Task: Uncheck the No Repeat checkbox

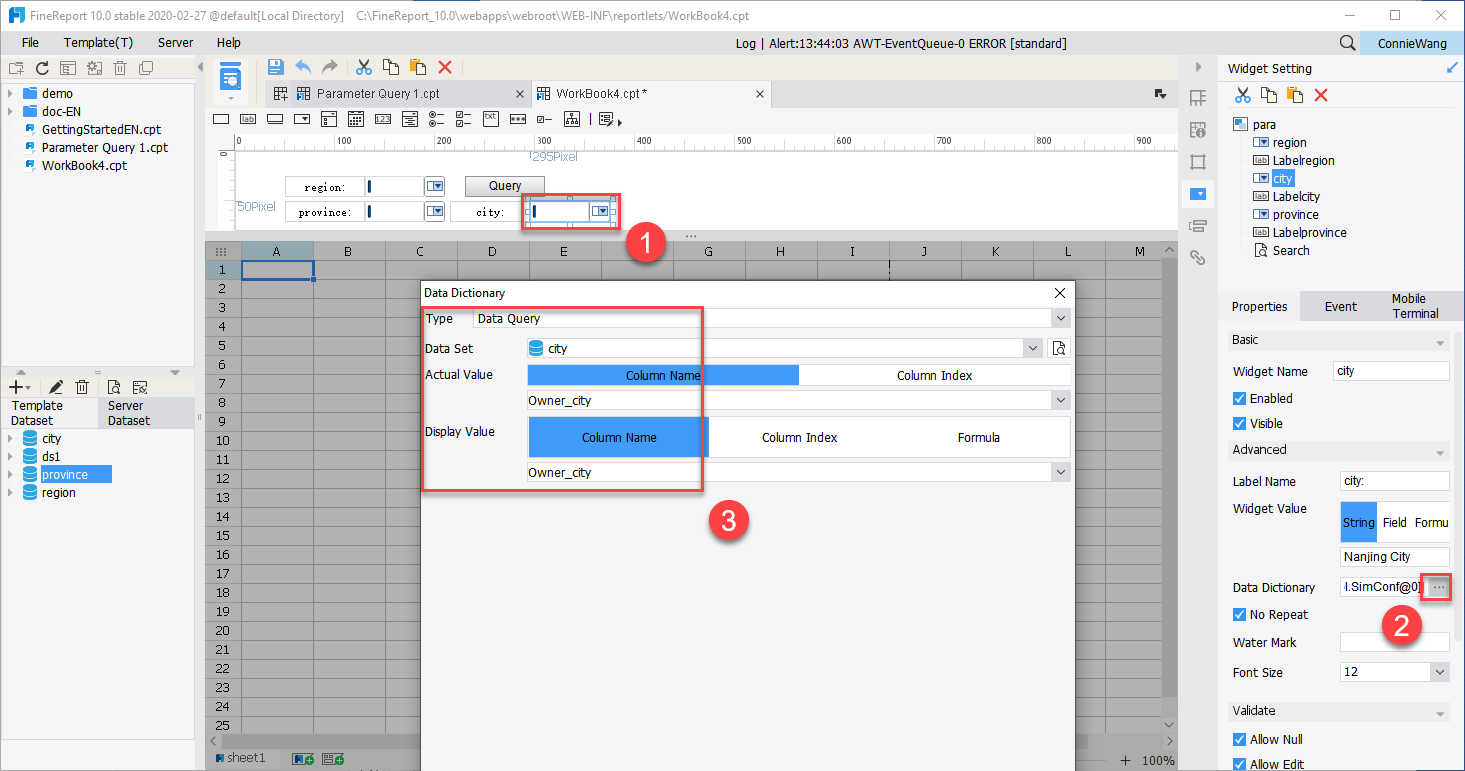Action: tap(1240, 614)
